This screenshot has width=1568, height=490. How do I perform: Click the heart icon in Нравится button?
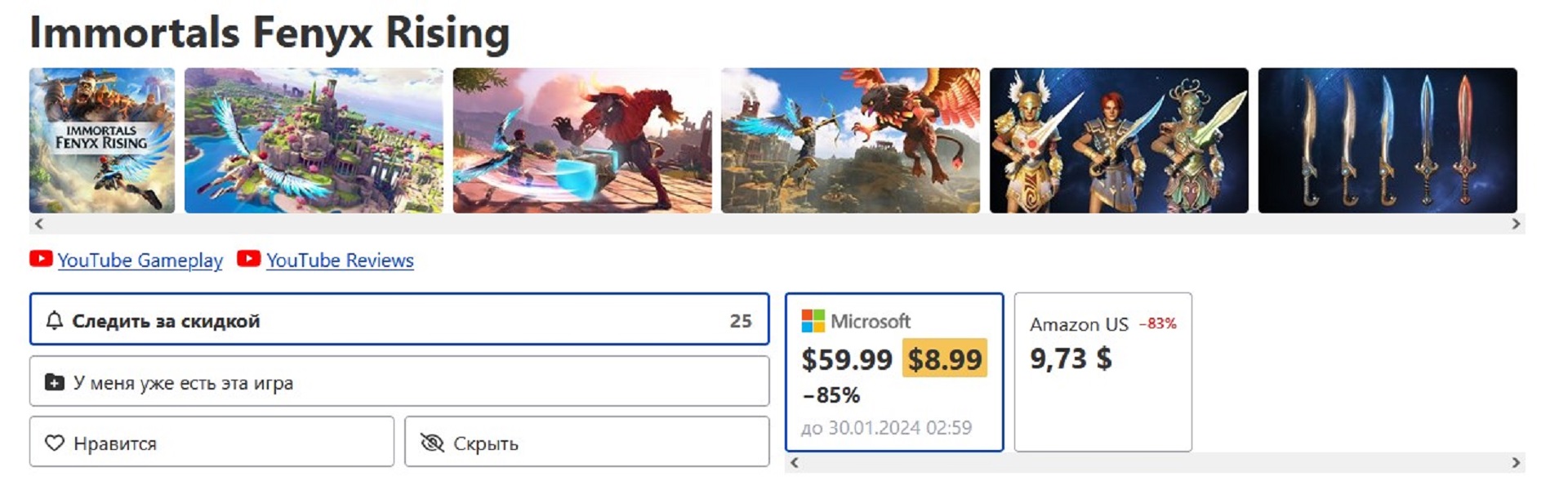click(x=54, y=443)
